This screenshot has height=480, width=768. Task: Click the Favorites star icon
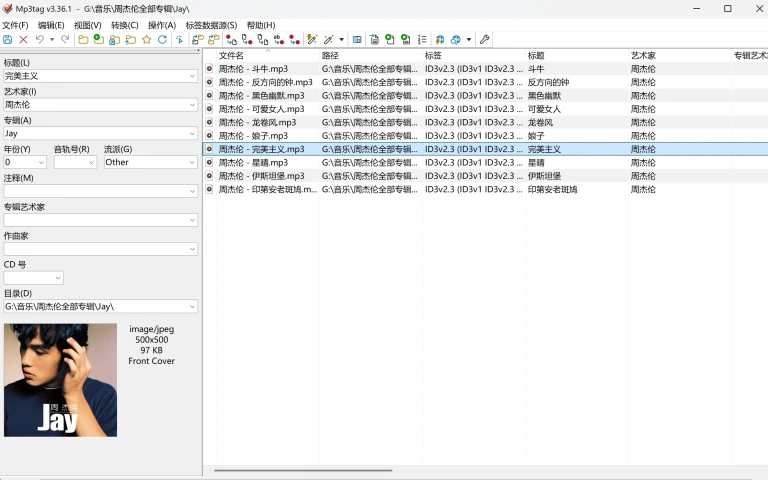coord(146,40)
